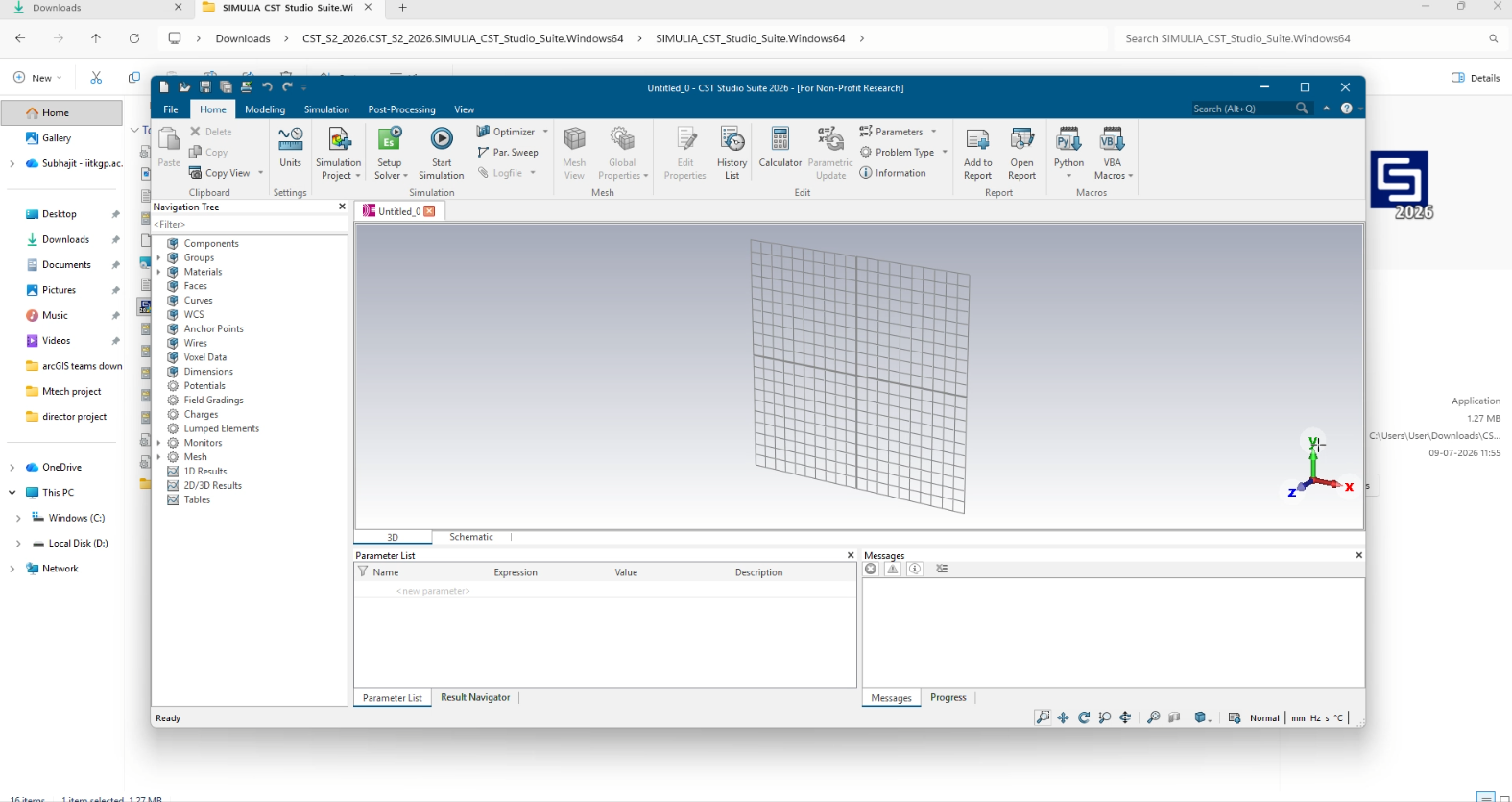
Task: Open the Post-Processing ribbon tab
Action: coord(401,109)
